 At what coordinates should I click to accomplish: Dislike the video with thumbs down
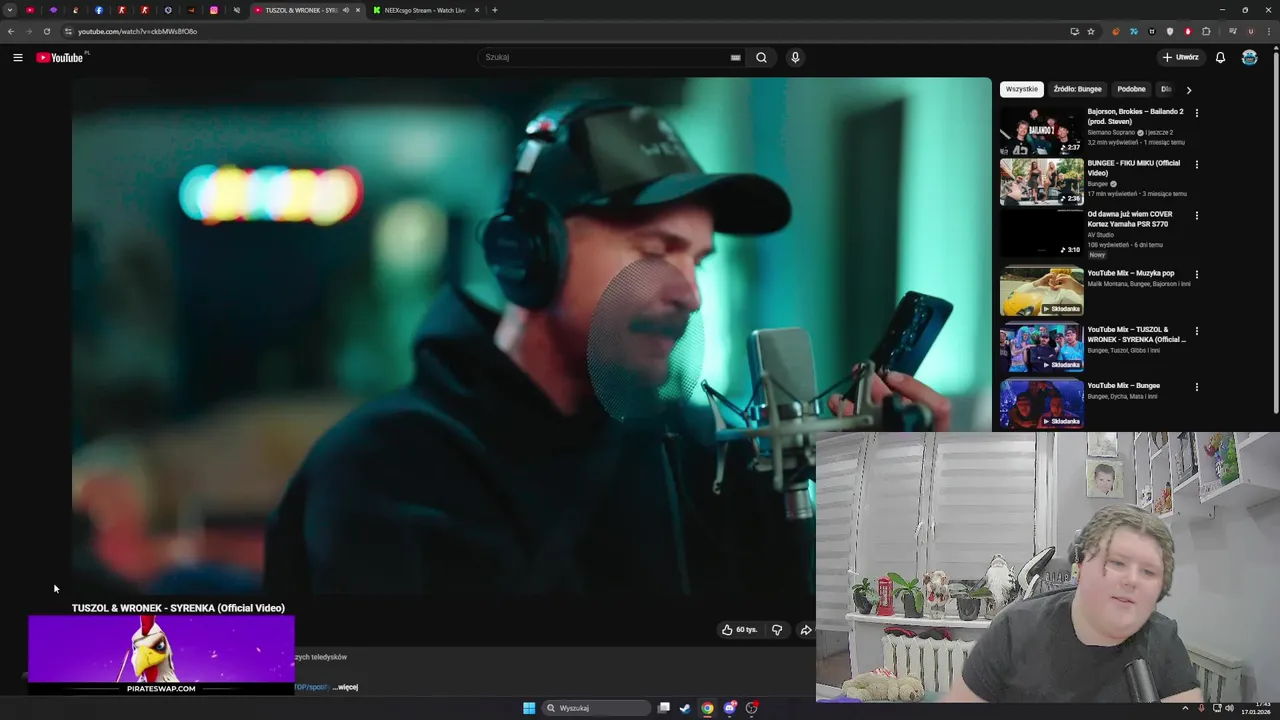pos(777,630)
